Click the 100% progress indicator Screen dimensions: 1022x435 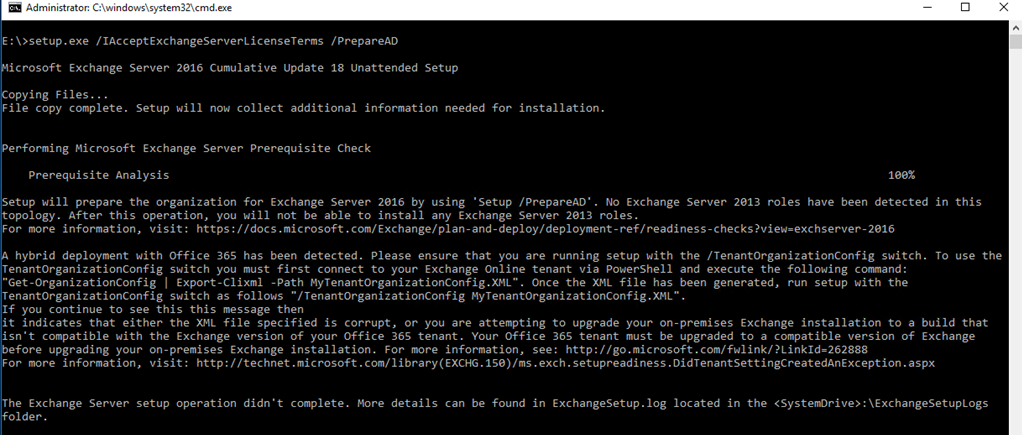click(901, 175)
